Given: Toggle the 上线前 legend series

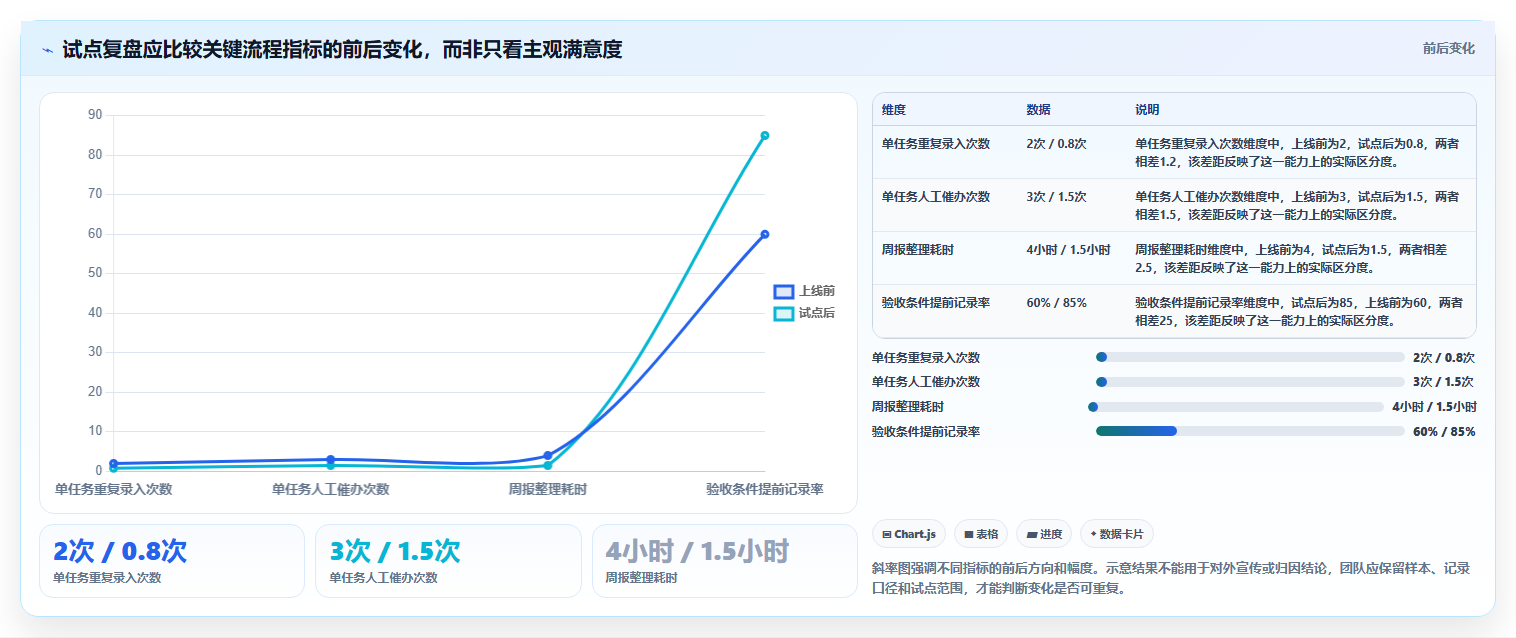Looking at the screenshot, I should point(804,291).
